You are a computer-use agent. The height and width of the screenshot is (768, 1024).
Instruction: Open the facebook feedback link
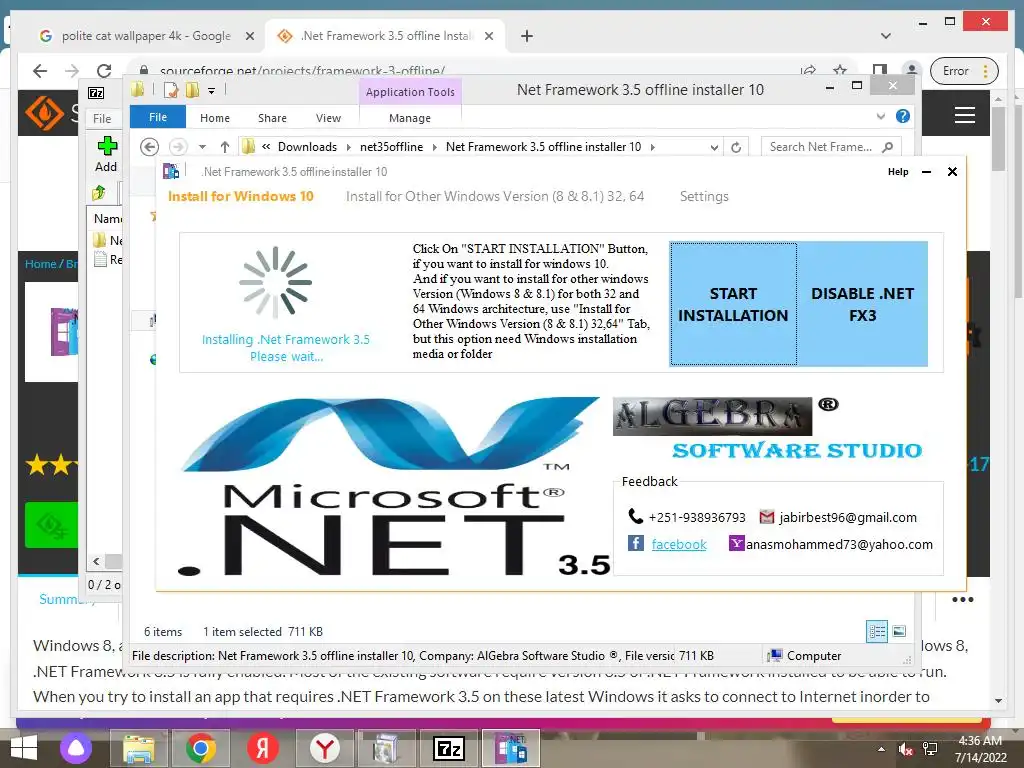[x=679, y=544]
